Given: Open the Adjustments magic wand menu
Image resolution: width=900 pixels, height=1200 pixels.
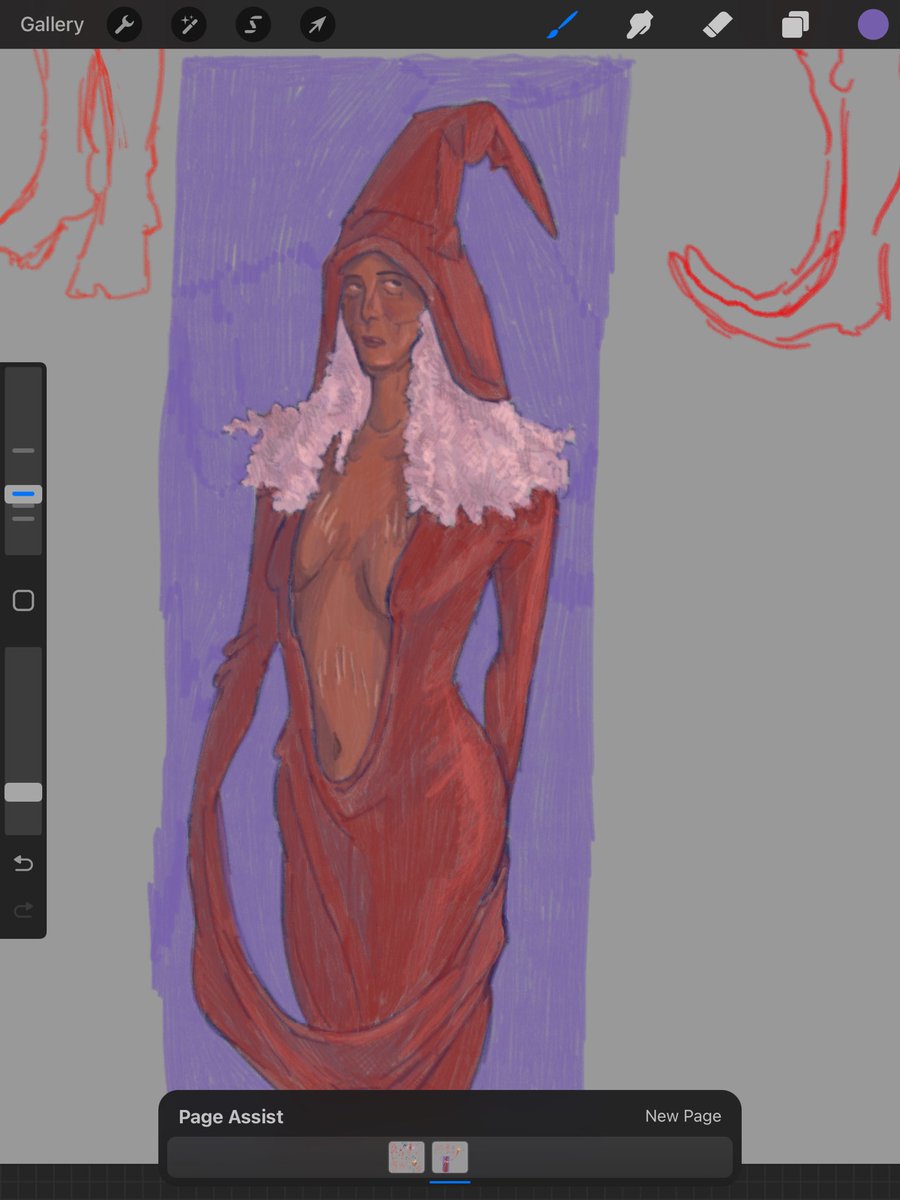Looking at the screenshot, I should click(x=188, y=24).
